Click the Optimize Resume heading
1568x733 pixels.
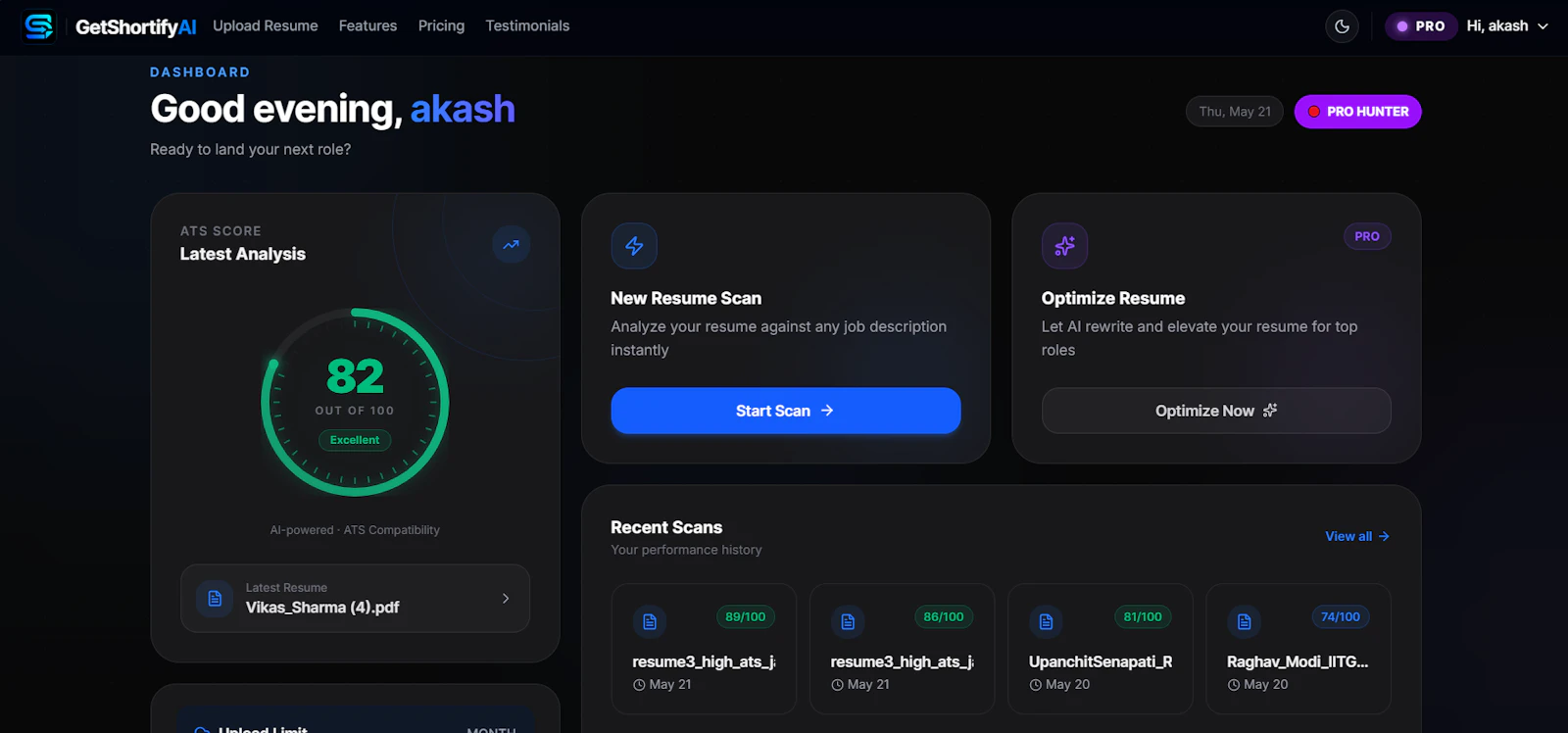click(x=1113, y=298)
